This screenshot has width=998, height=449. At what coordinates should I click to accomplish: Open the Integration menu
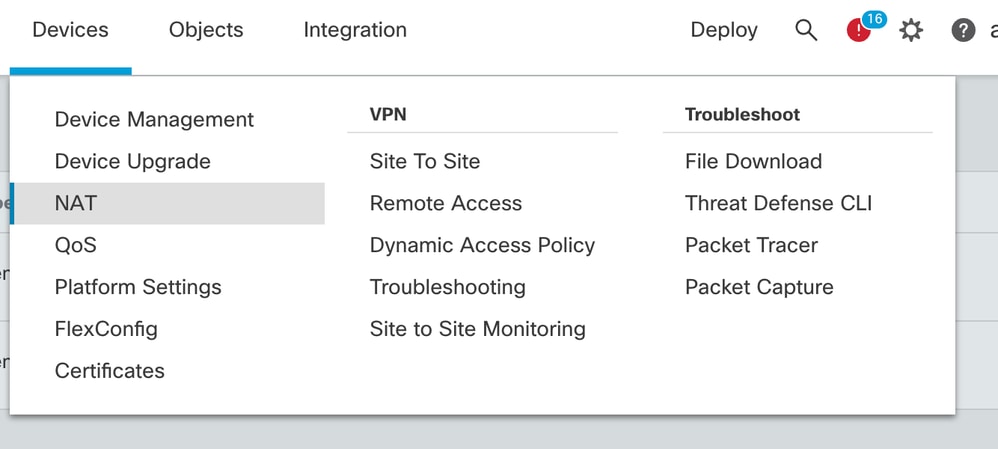point(355,30)
